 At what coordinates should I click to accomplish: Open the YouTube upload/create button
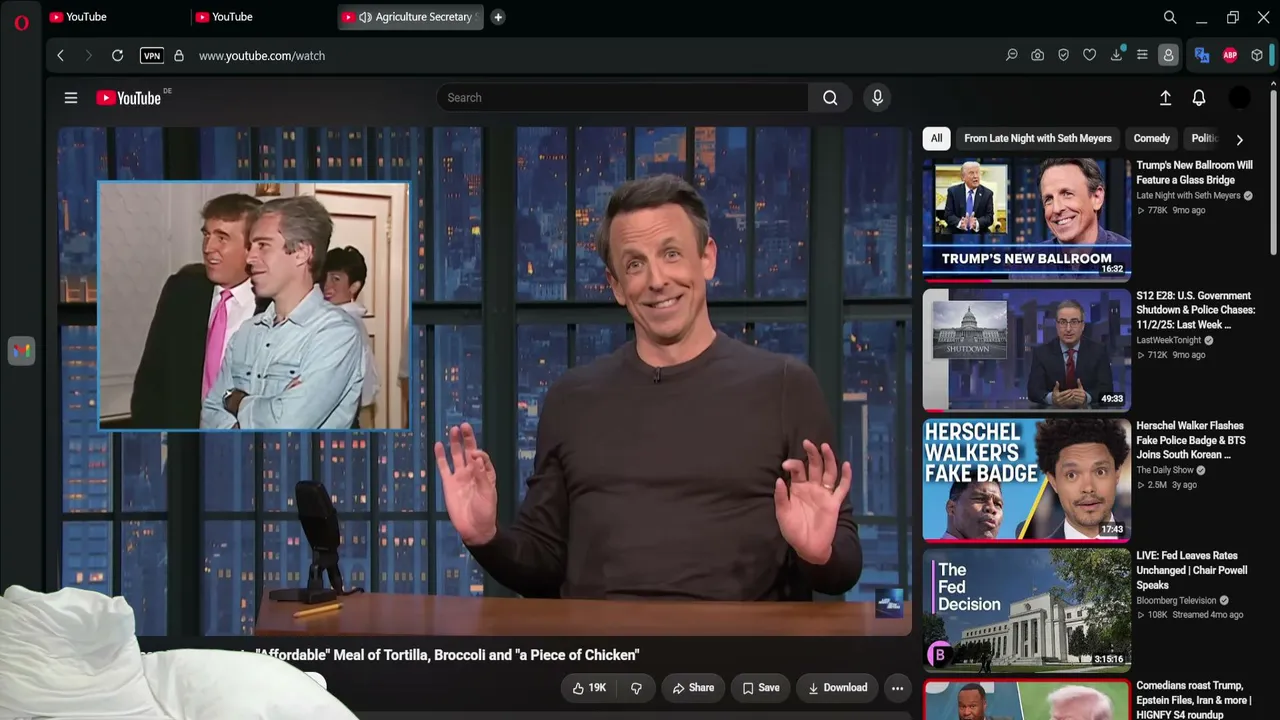click(1165, 98)
